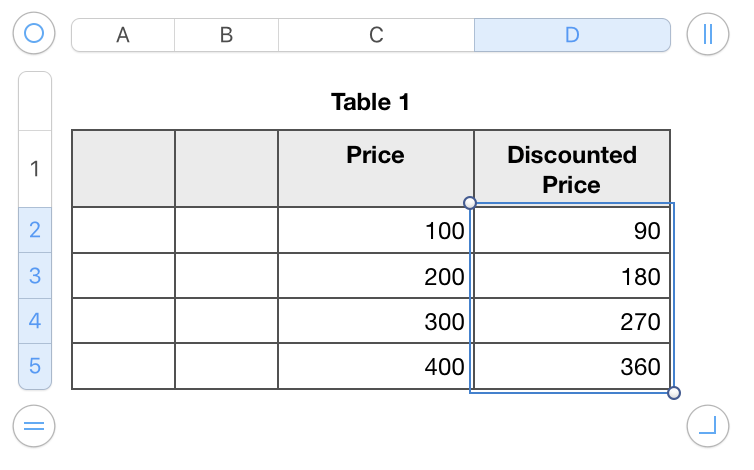Select row 4 header
This screenshot has width=754, height=470.
pos(34,321)
